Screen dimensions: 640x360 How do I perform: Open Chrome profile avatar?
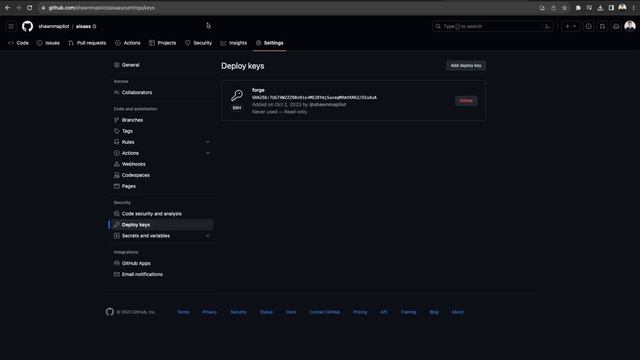622,7
